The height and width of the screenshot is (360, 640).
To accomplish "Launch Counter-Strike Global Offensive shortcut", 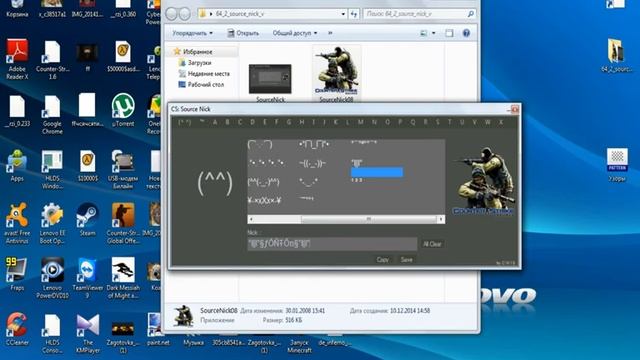I will coord(123,224).
